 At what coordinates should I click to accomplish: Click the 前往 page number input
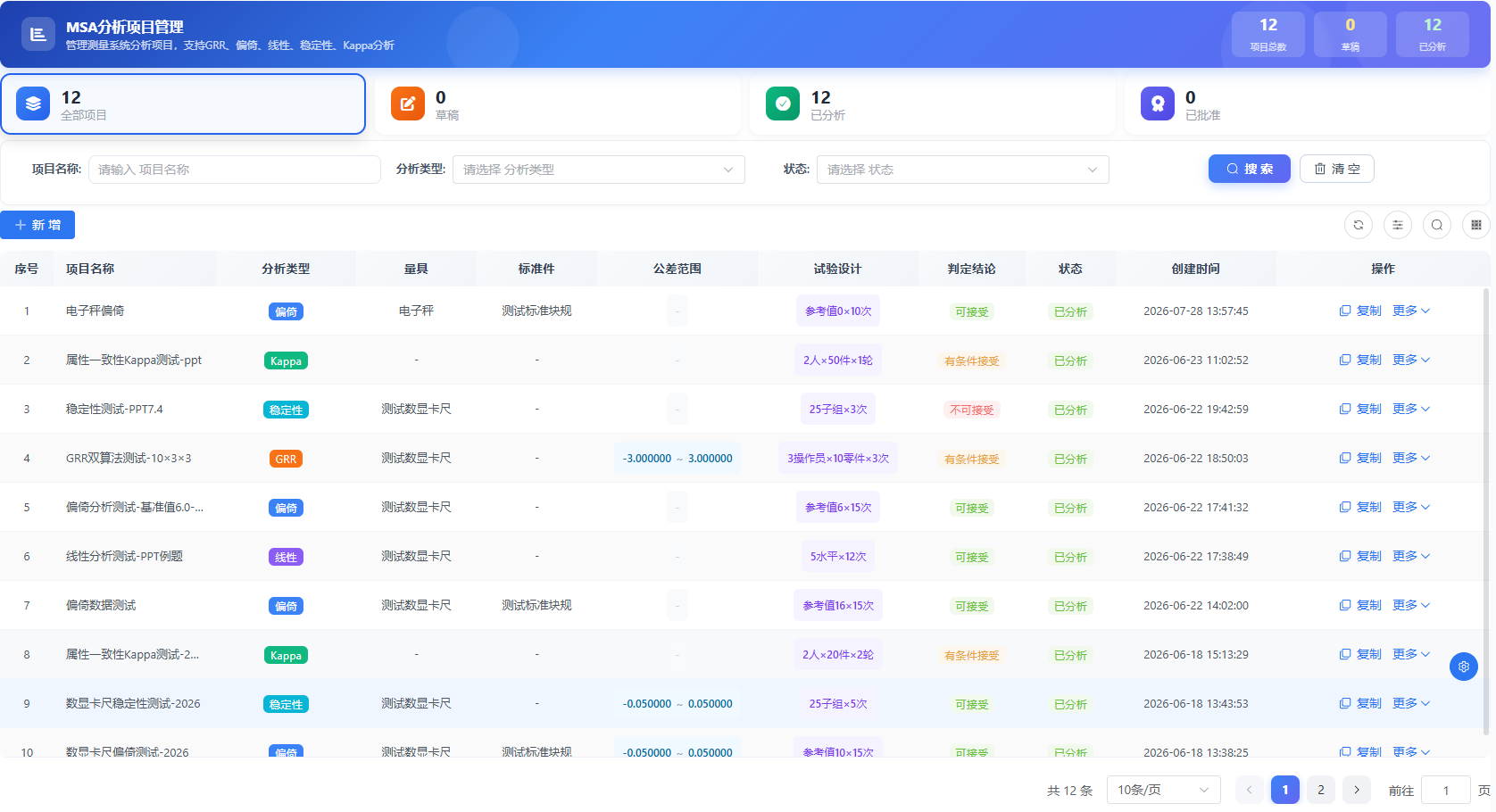click(x=1446, y=790)
